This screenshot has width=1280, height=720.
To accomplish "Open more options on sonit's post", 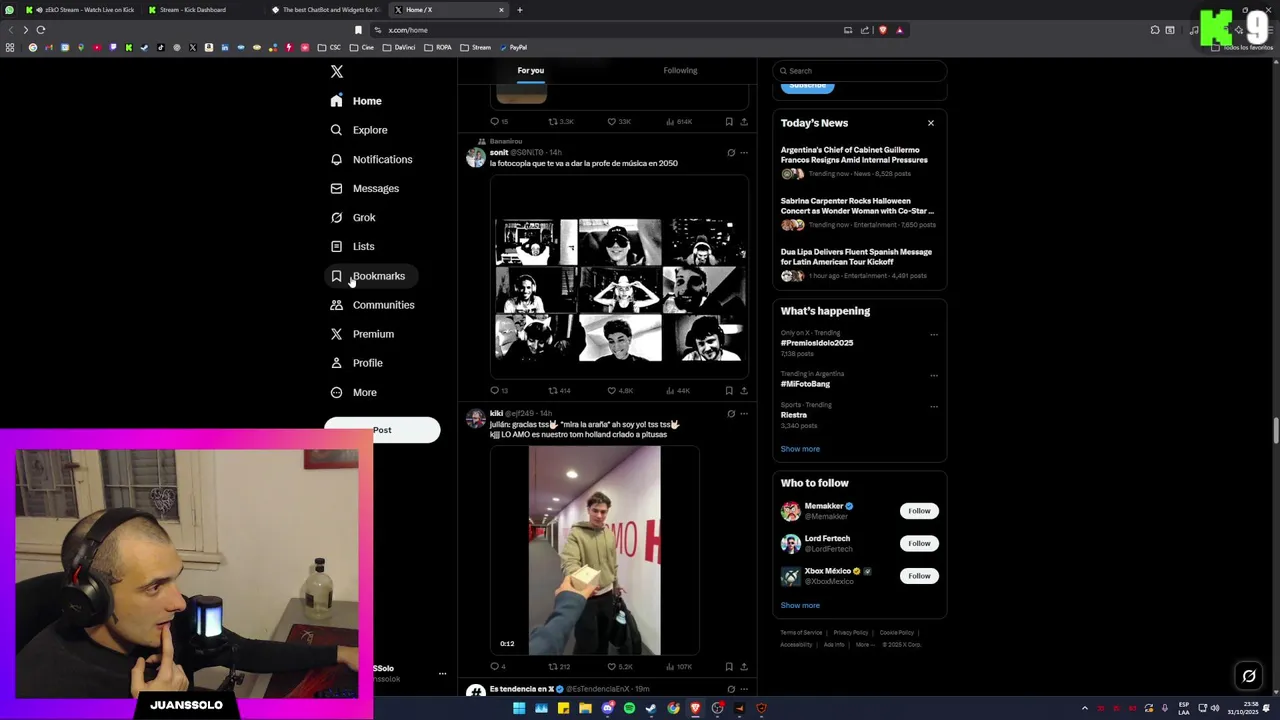I will [x=744, y=153].
